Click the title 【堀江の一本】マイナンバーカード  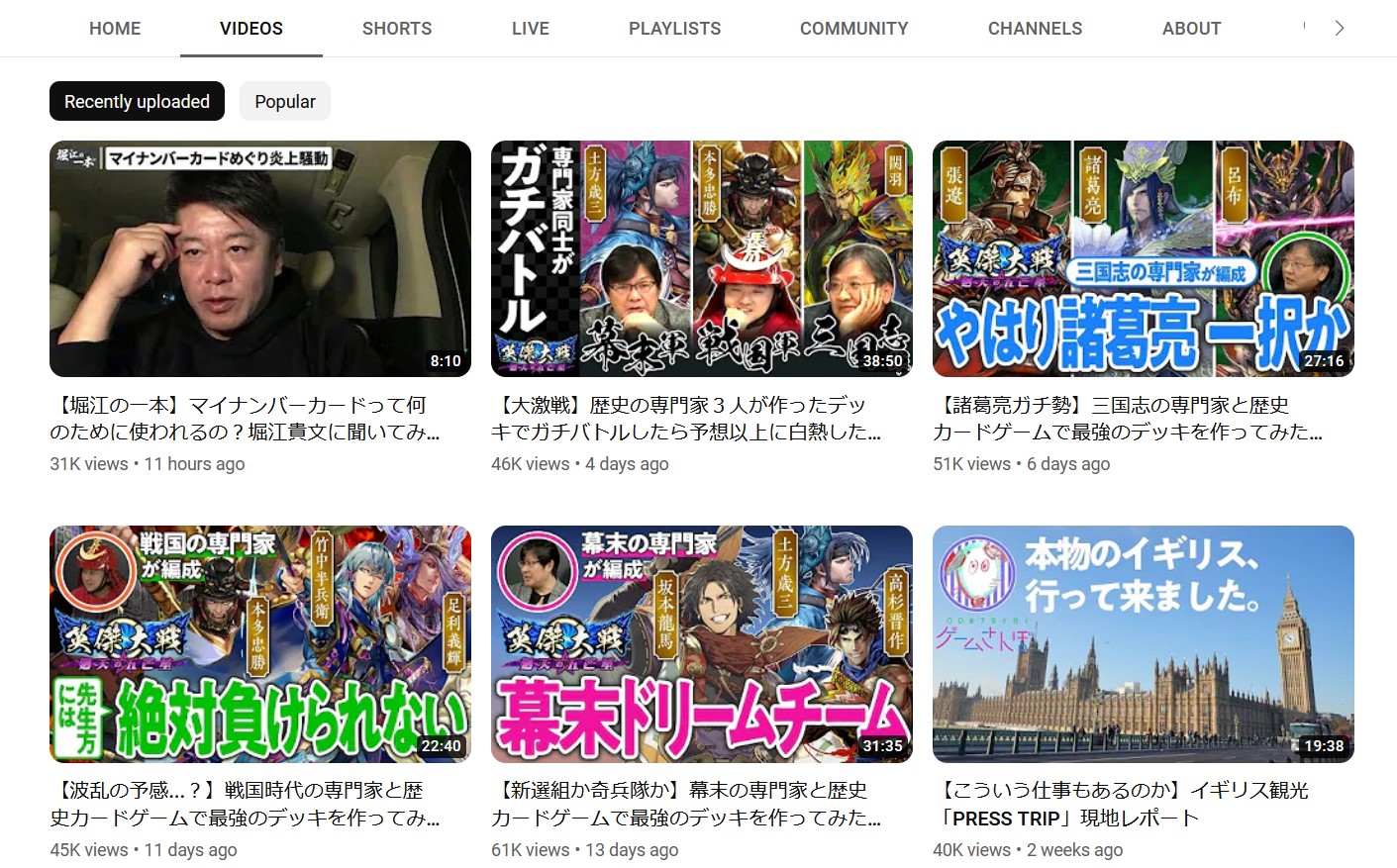[x=246, y=419]
